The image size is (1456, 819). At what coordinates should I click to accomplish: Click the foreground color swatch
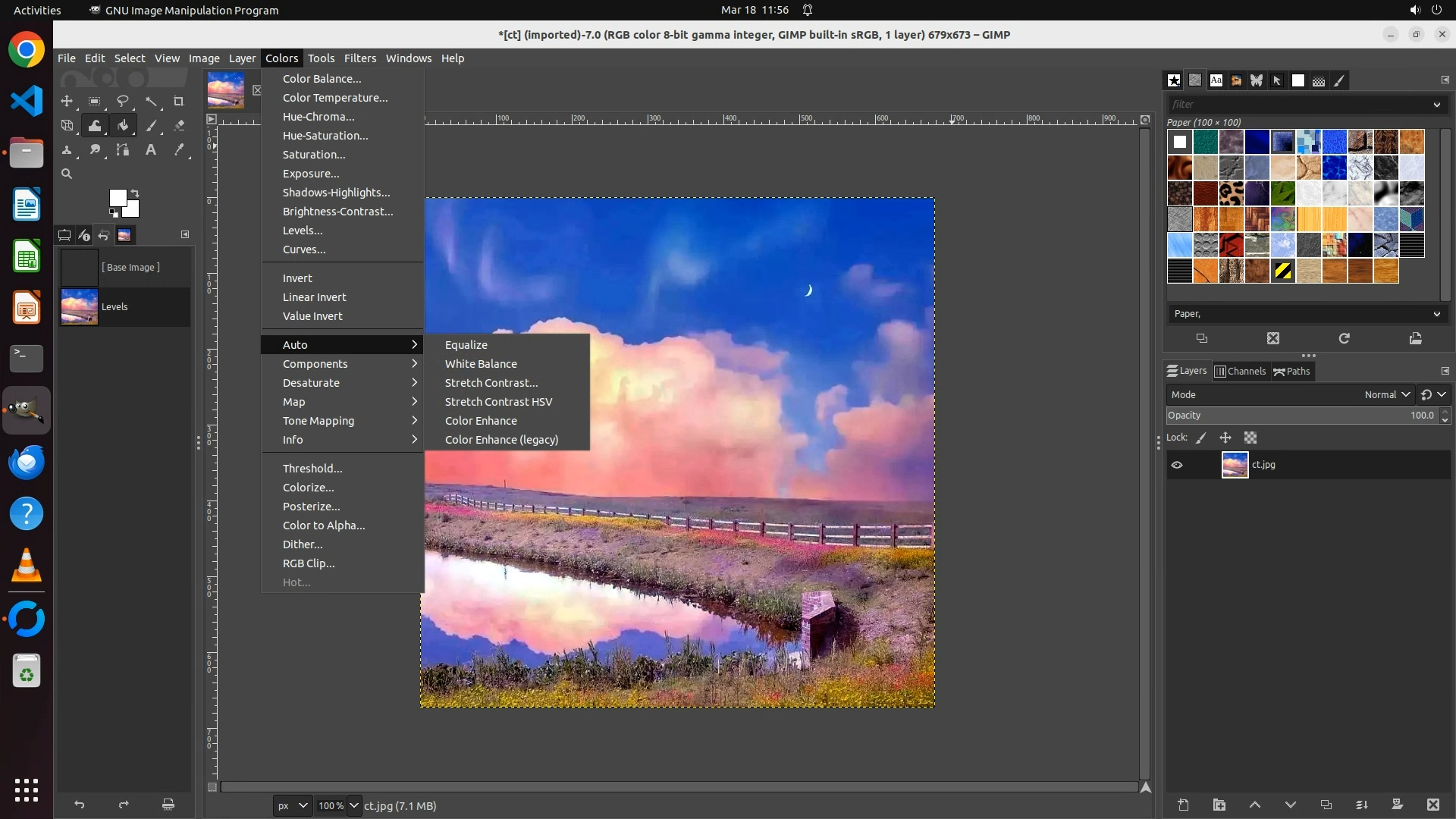[118, 198]
